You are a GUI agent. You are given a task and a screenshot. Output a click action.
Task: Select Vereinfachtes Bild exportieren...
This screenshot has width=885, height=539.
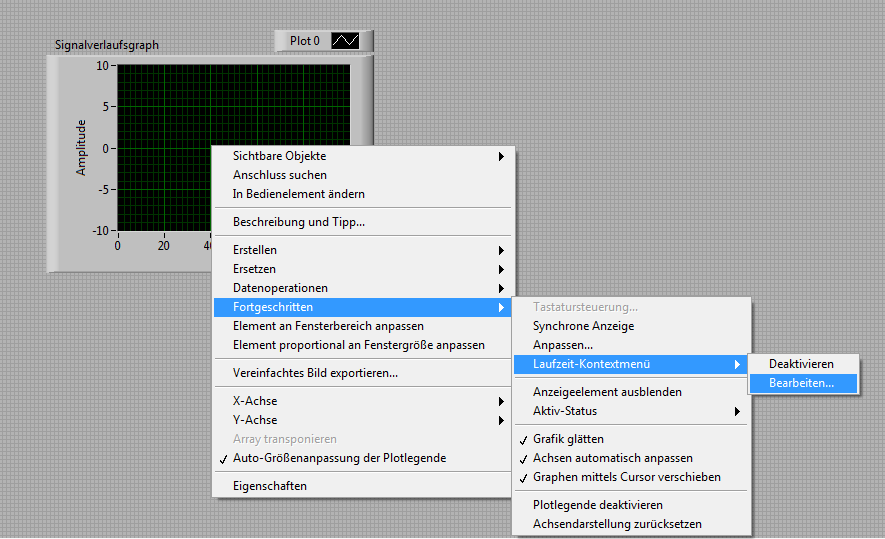click(362, 373)
